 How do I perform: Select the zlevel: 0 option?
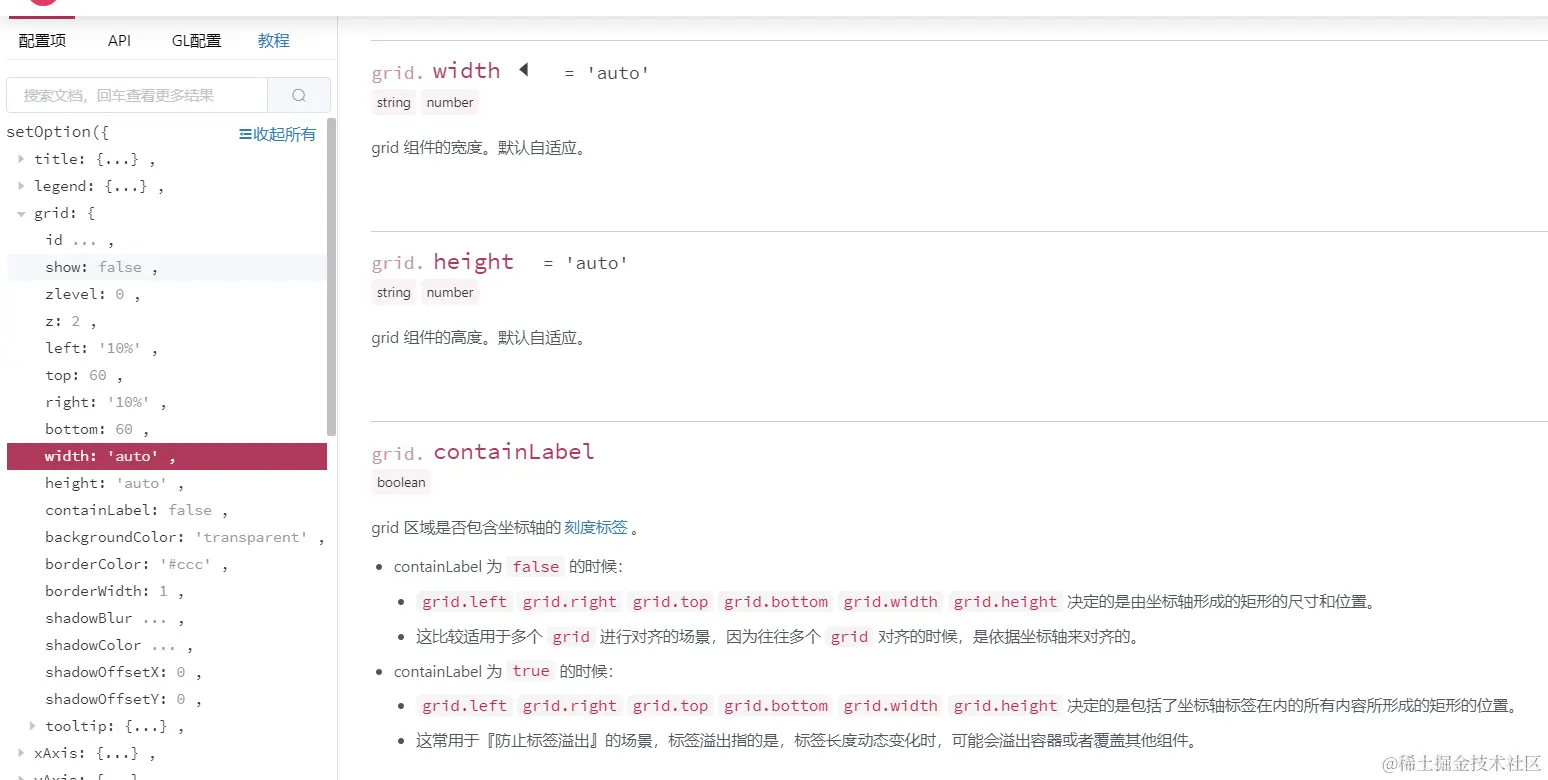coord(167,294)
